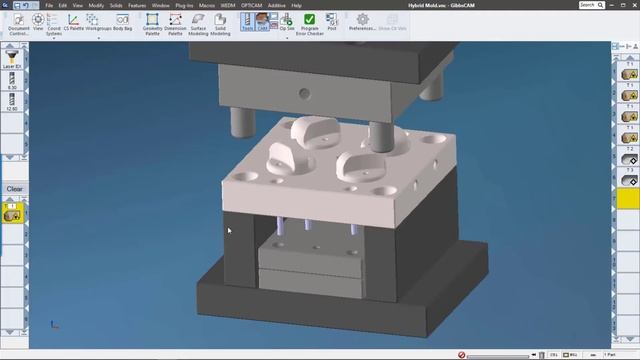The image size is (640, 360).
Task: Select operation tile 3 in operations list
Action: coord(629,114)
